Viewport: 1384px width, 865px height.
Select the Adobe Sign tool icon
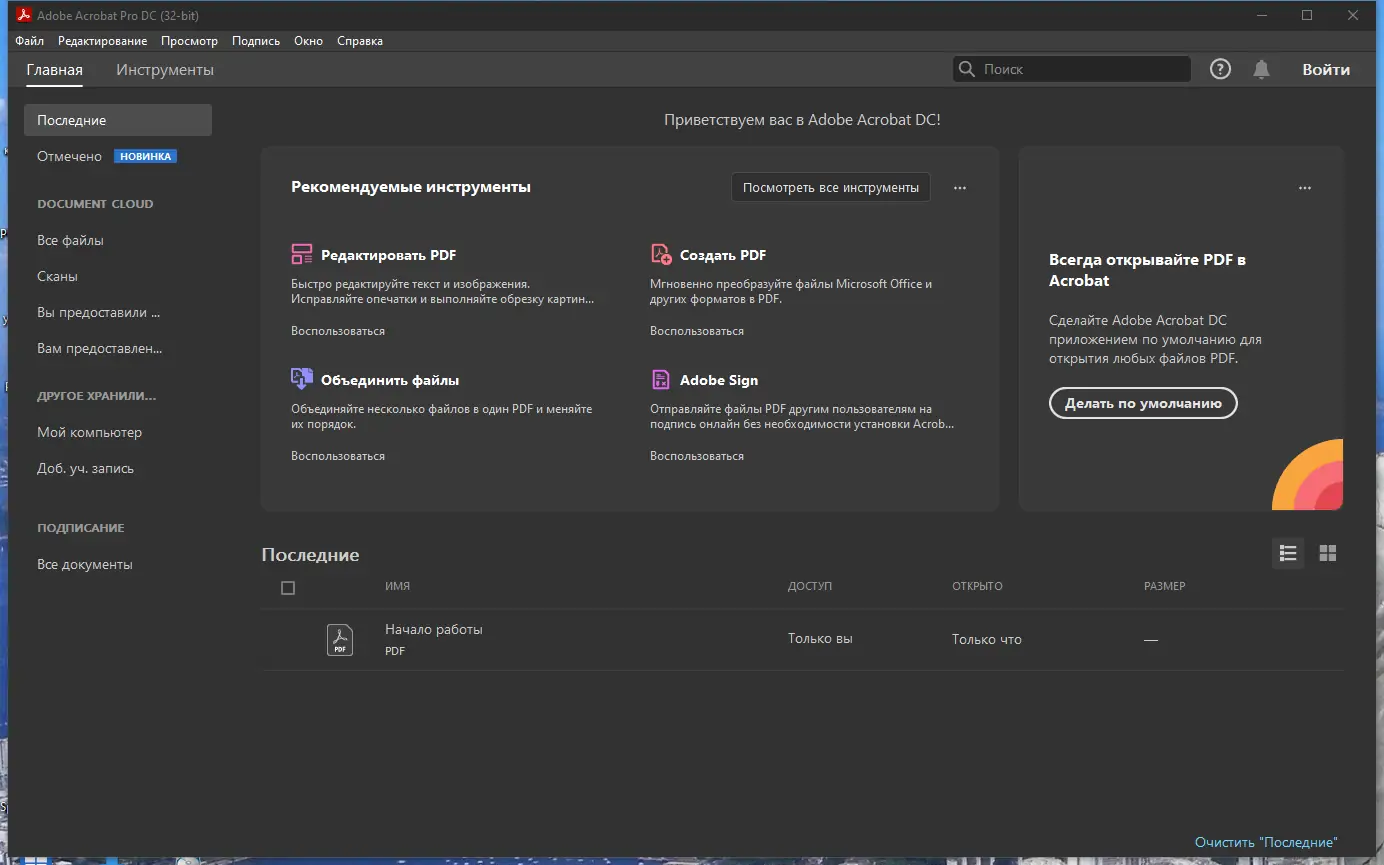tap(660, 379)
